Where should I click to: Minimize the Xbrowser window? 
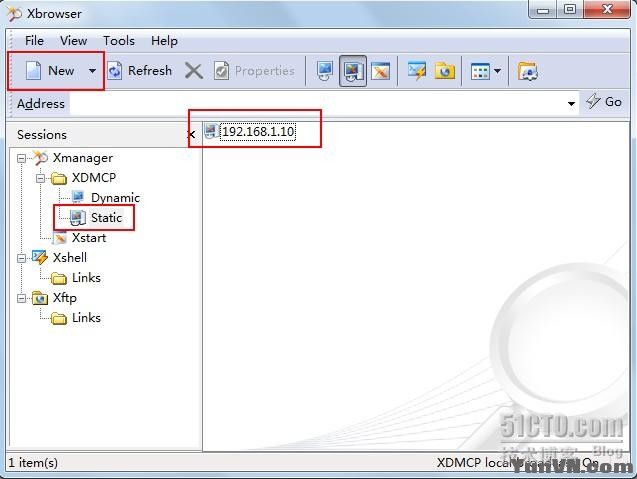pyautogui.click(x=543, y=10)
